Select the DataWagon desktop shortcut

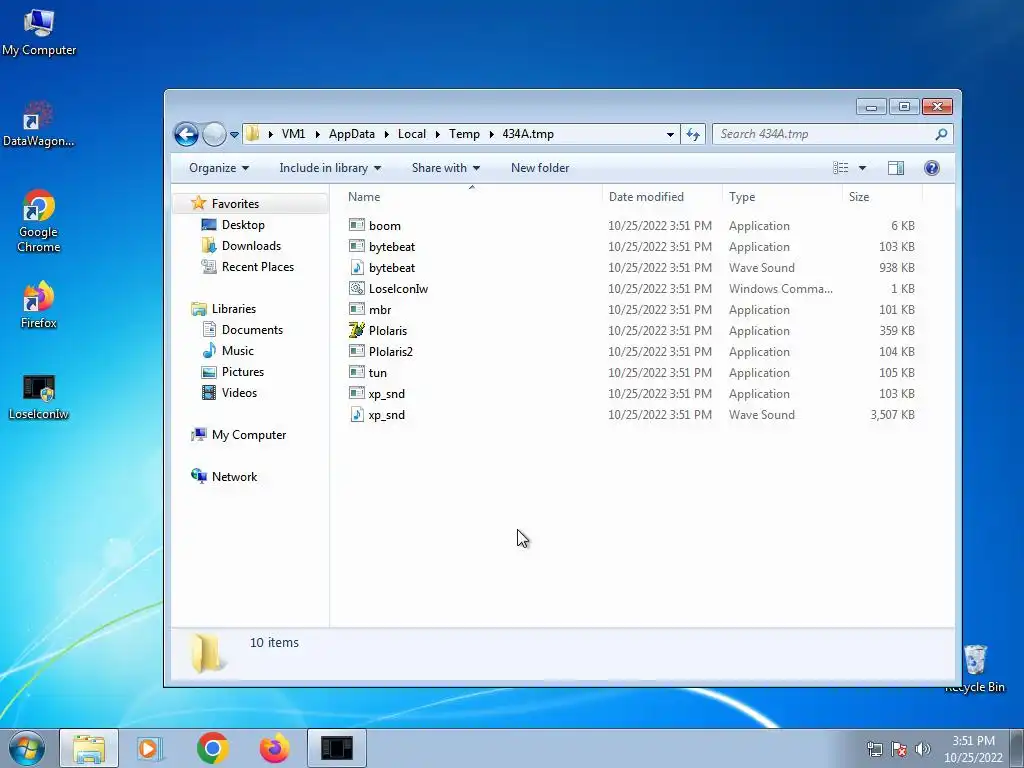(x=39, y=124)
